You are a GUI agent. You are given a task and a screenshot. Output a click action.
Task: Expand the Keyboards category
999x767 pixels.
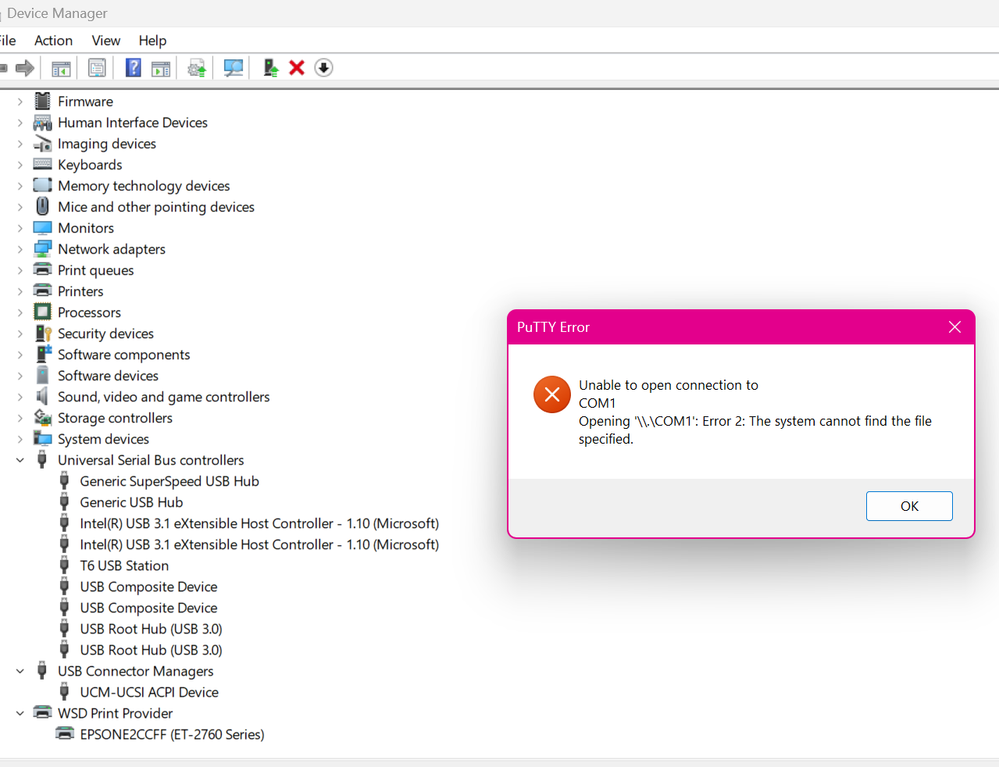pos(20,165)
